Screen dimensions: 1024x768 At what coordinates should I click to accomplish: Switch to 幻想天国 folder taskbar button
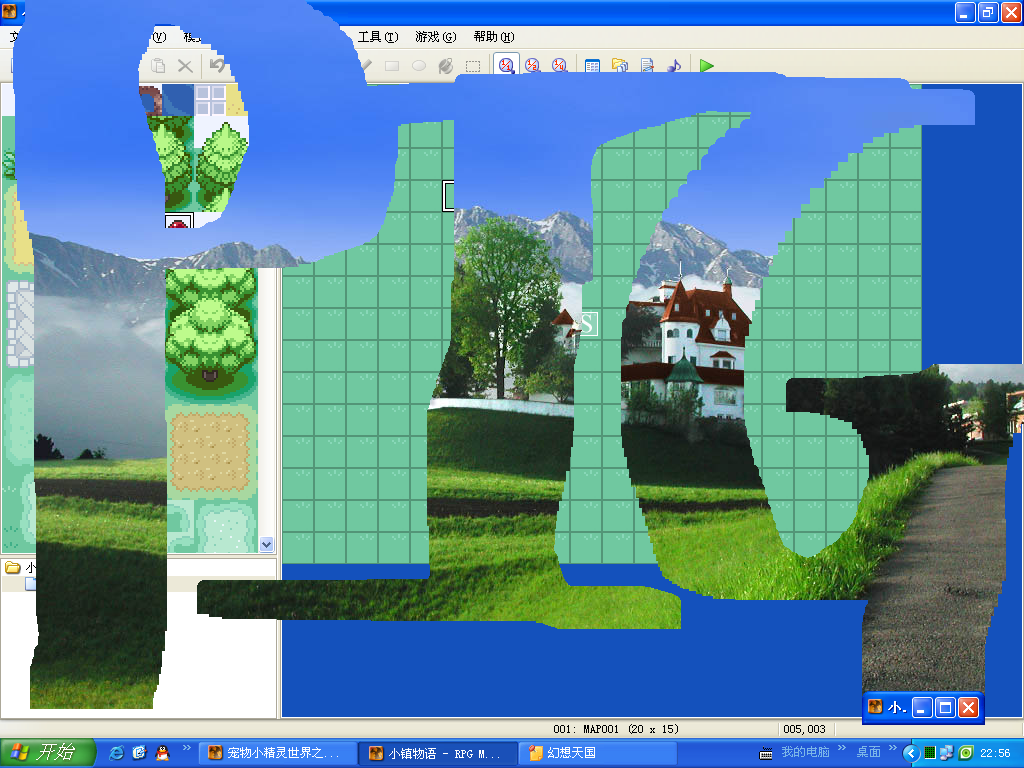pyautogui.click(x=598, y=753)
